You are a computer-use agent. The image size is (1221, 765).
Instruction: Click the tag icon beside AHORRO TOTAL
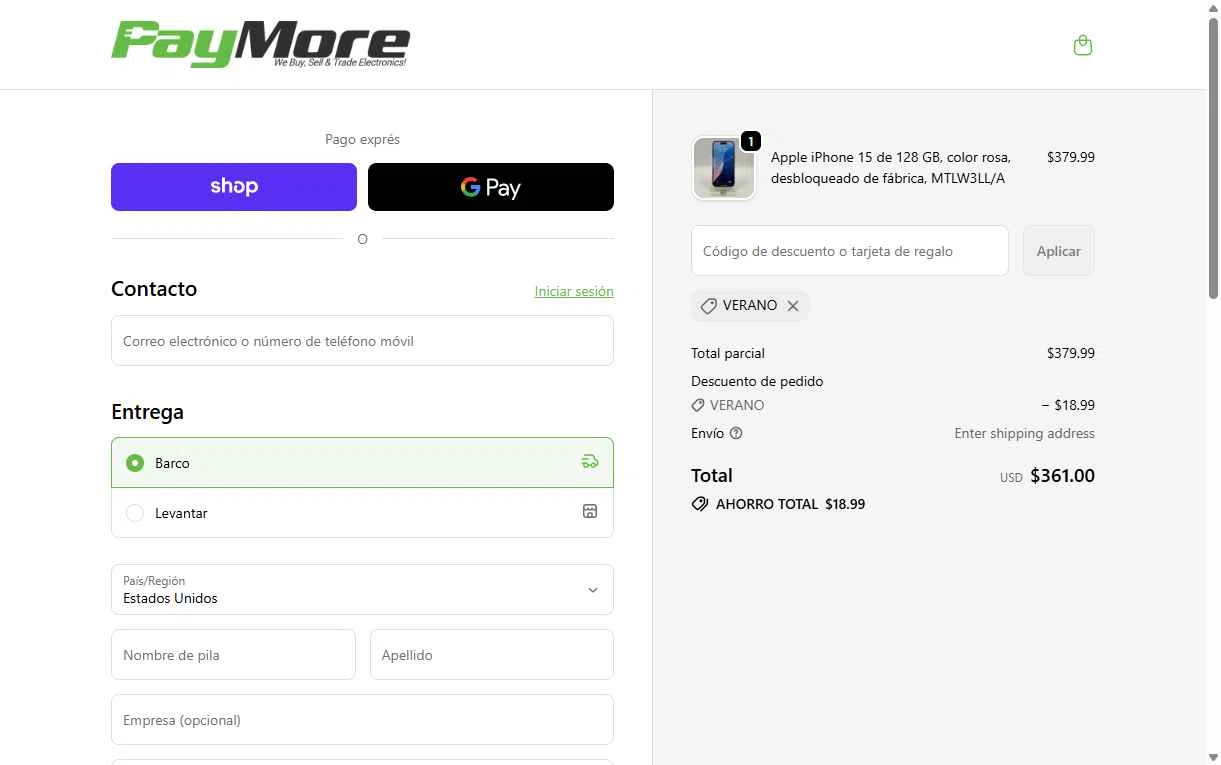pyautogui.click(x=700, y=504)
